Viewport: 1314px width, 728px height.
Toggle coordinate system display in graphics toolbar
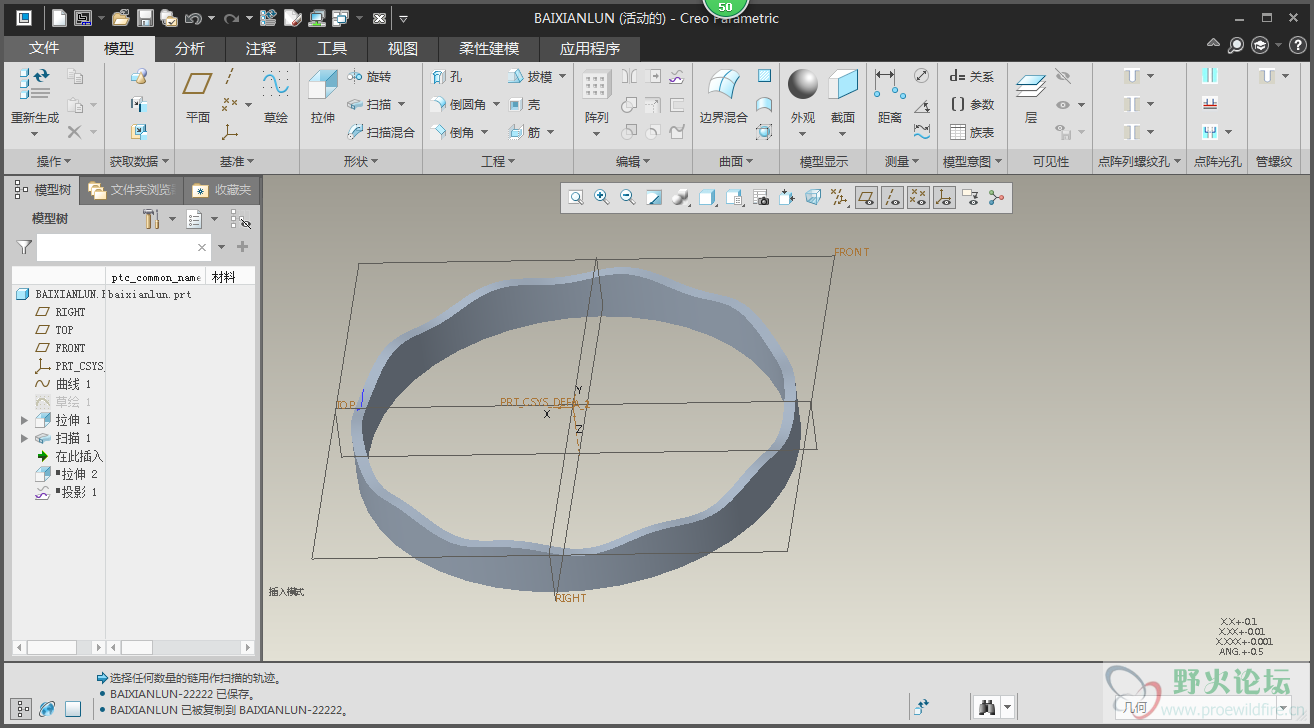944,198
